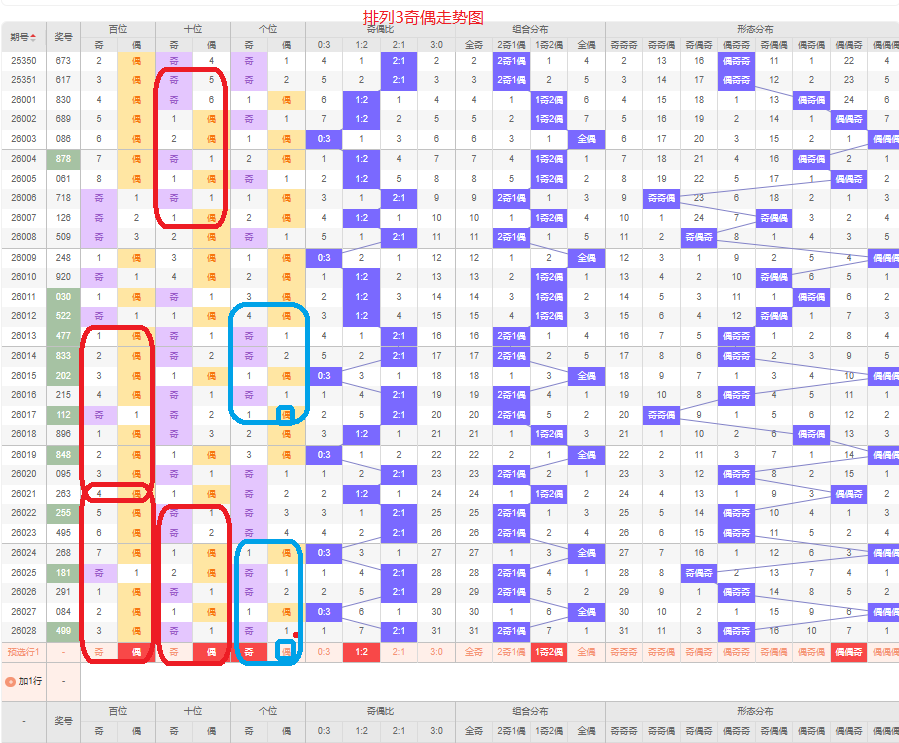Screen dimensions: 899x743
Task: Click award number 086
Action: 63,139
